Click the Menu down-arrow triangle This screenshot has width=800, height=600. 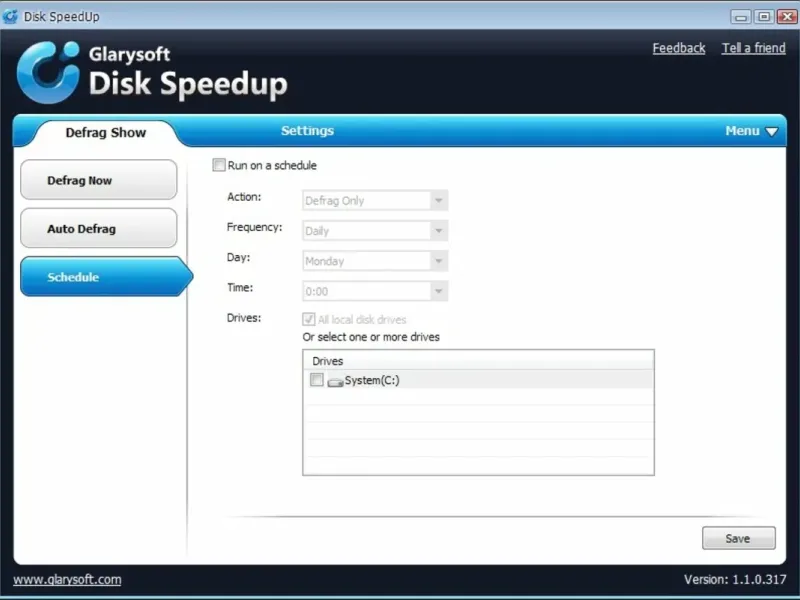[x=771, y=132]
